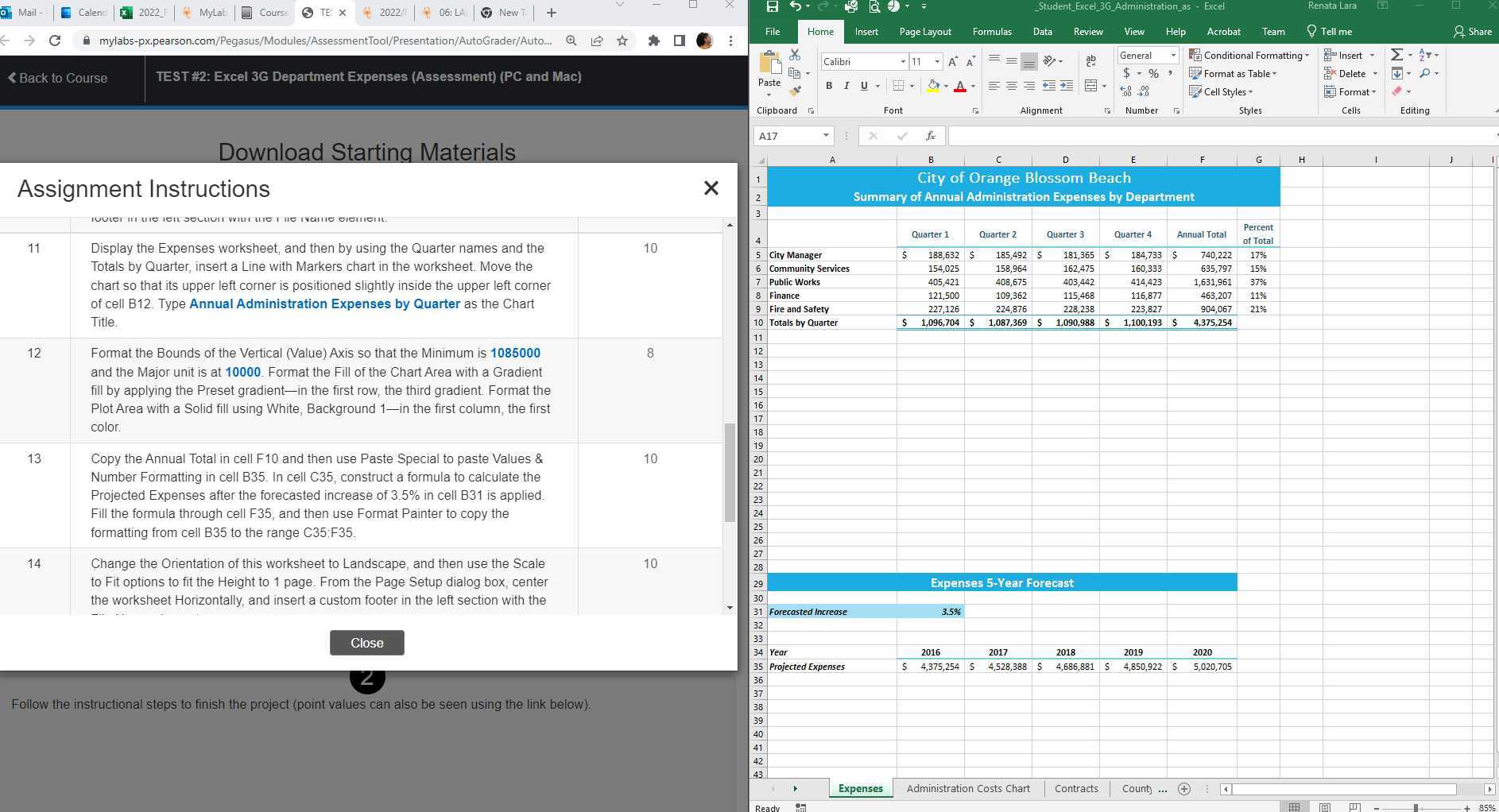Toggle italic formatting on
Viewport: 1499px width, 812px height.
pyautogui.click(x=846, y=85)
